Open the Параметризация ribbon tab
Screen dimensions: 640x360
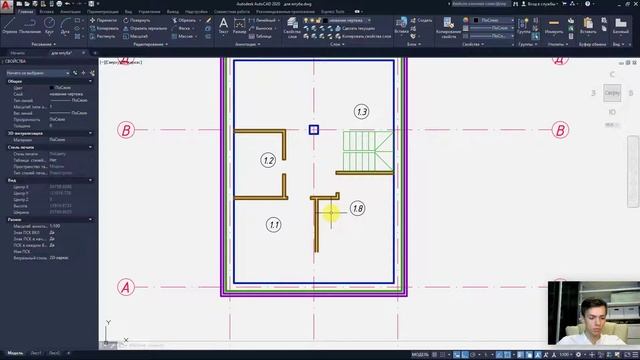point(102,12)
